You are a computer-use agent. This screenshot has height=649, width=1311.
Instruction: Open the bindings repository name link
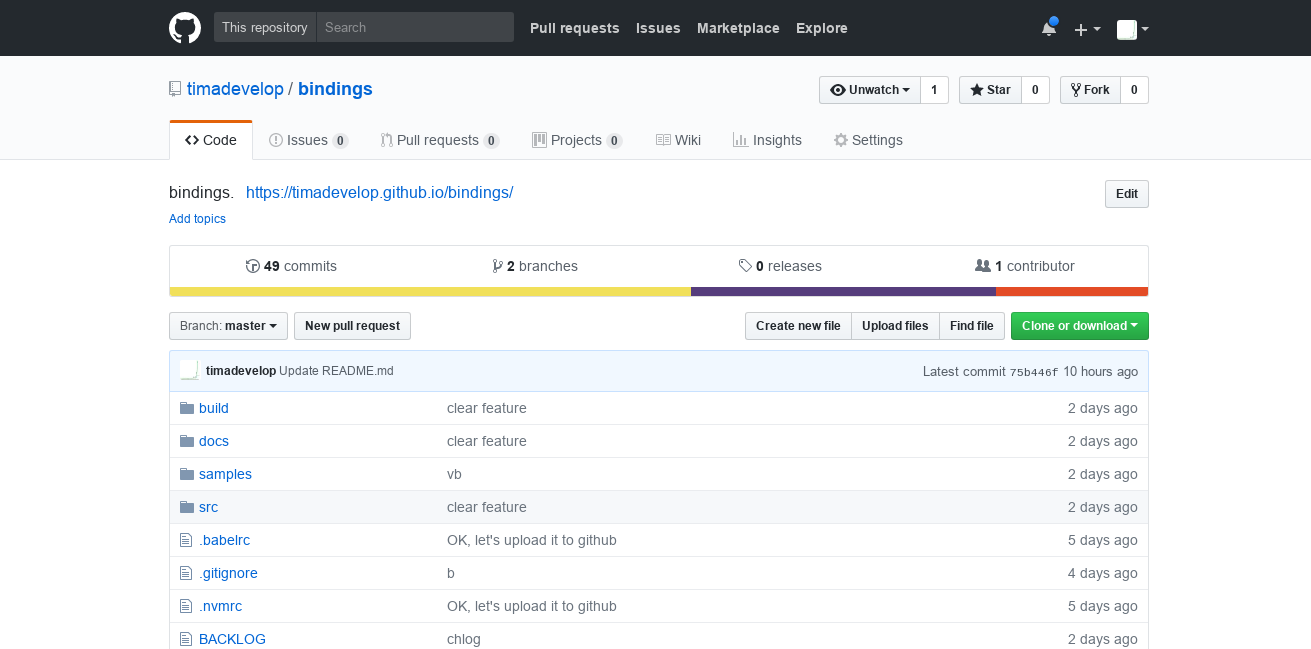(x=335, y=89)
